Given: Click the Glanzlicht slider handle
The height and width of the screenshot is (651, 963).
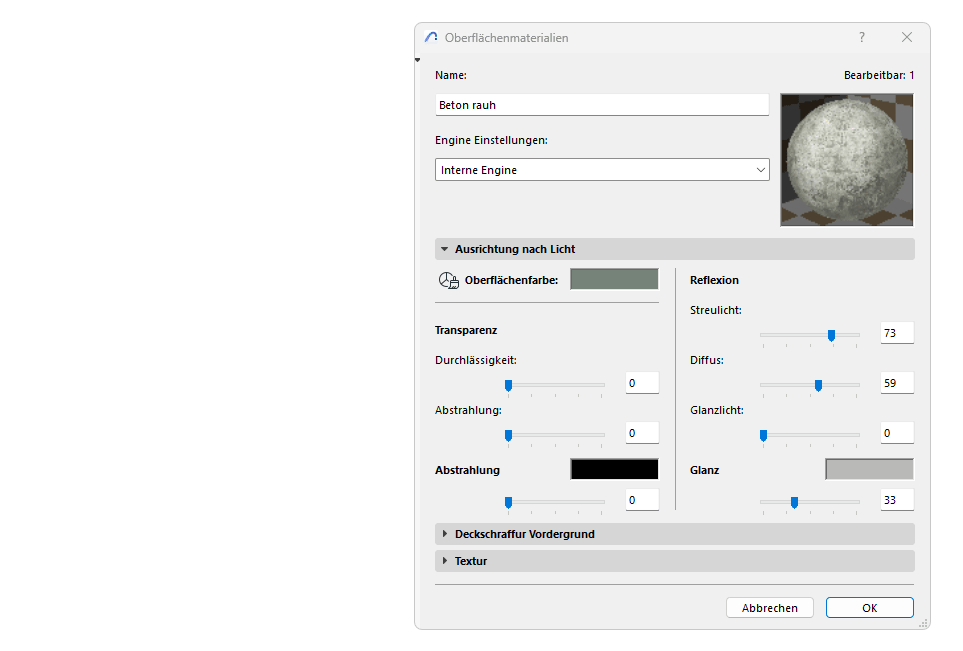Looking at the screenshot, I should [762, 435].
